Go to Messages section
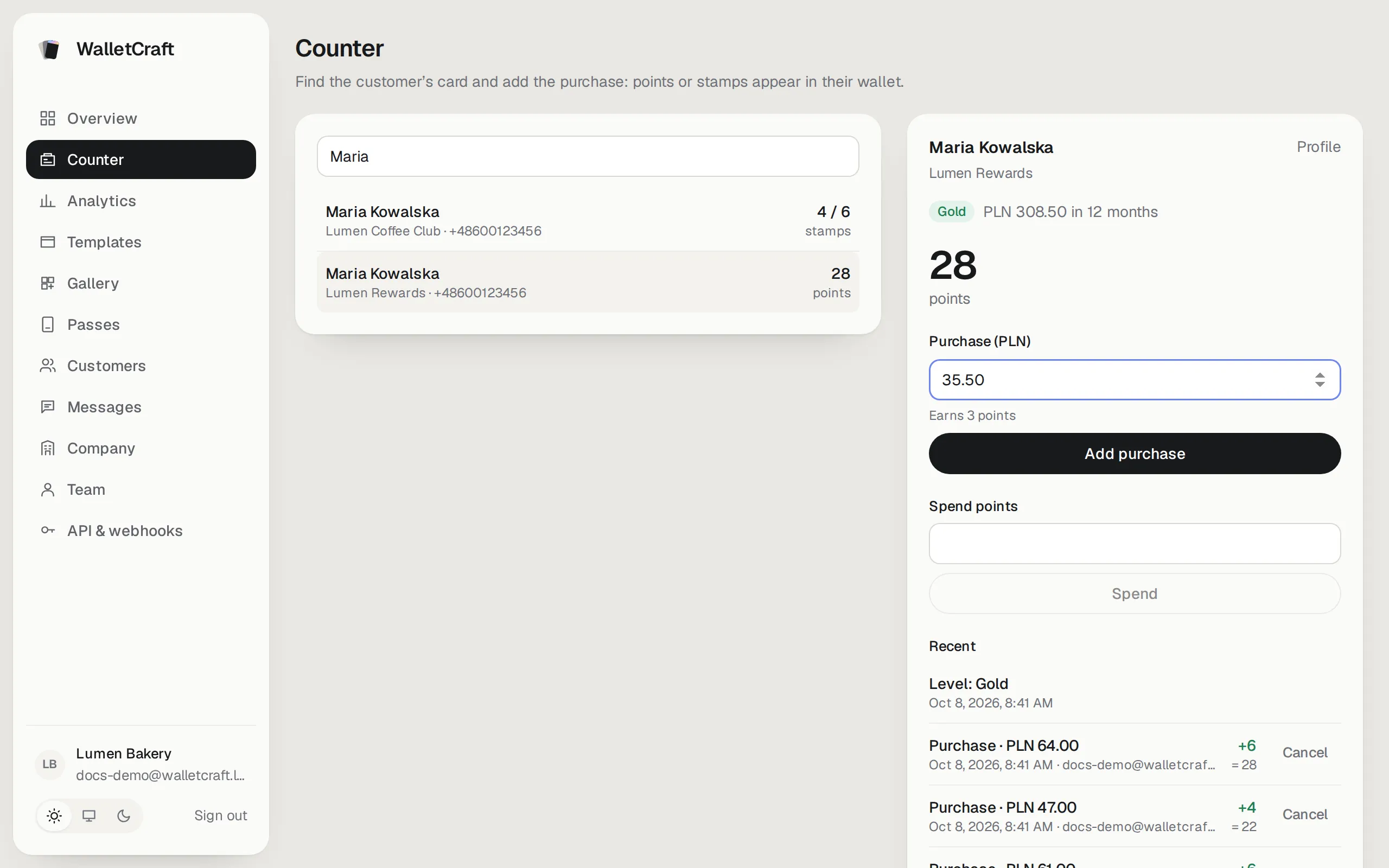This screenshot has height=868, width=1389. coord(141,407)
